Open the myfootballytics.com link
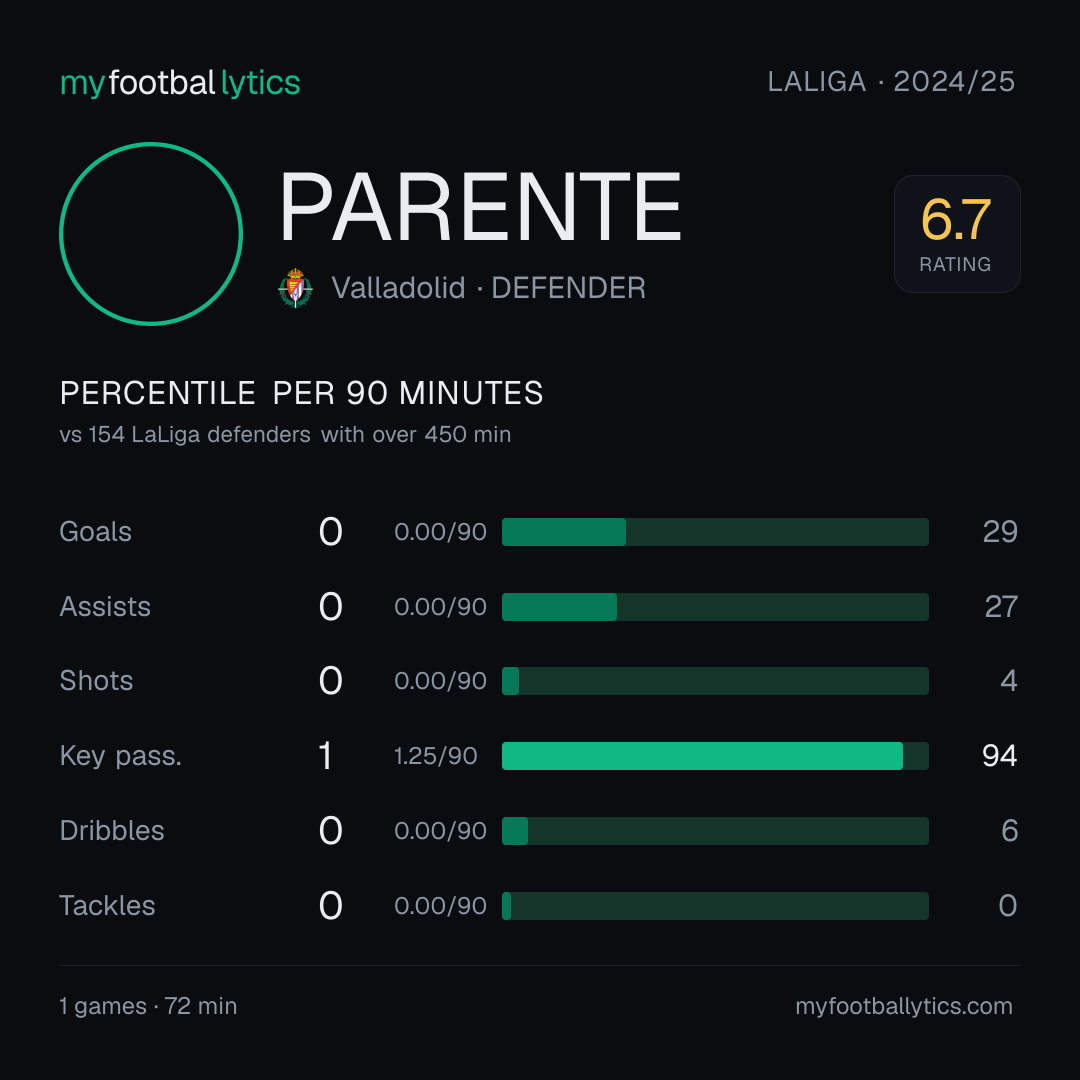This screenshot has width=1080, height=1080. [x=904, y=1006]
